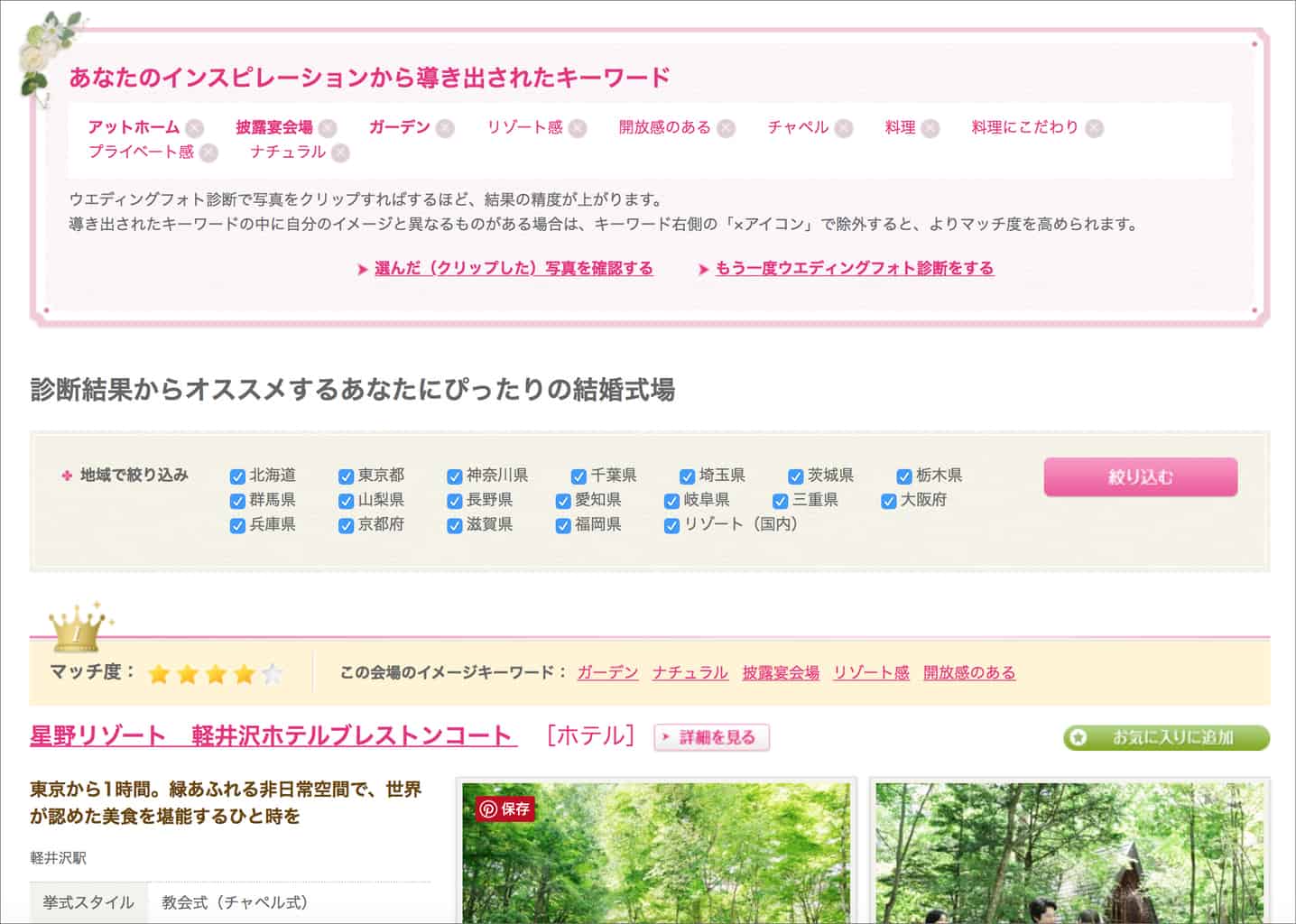Open the 星野リゾート 軽井沢ホテルブレストンコート venue link

click(x=273, y=735)
